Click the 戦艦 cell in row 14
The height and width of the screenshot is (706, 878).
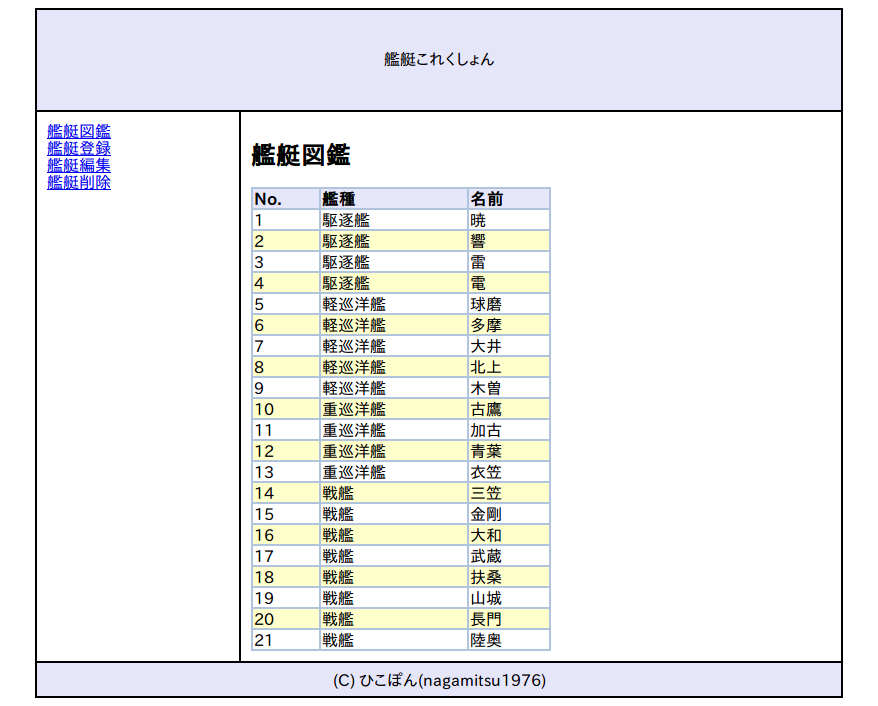[x=394, y=493]
